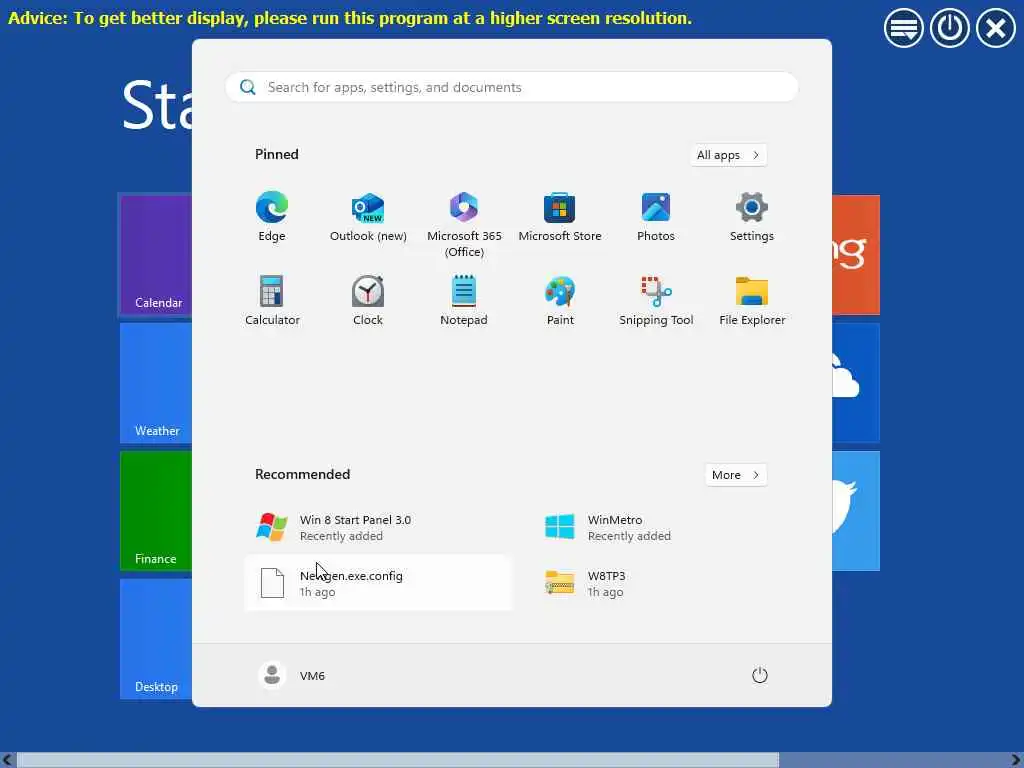Open Win 8 Start Panel 3.0 recommendation
1024x768 pixels.
tap(377, 527)
